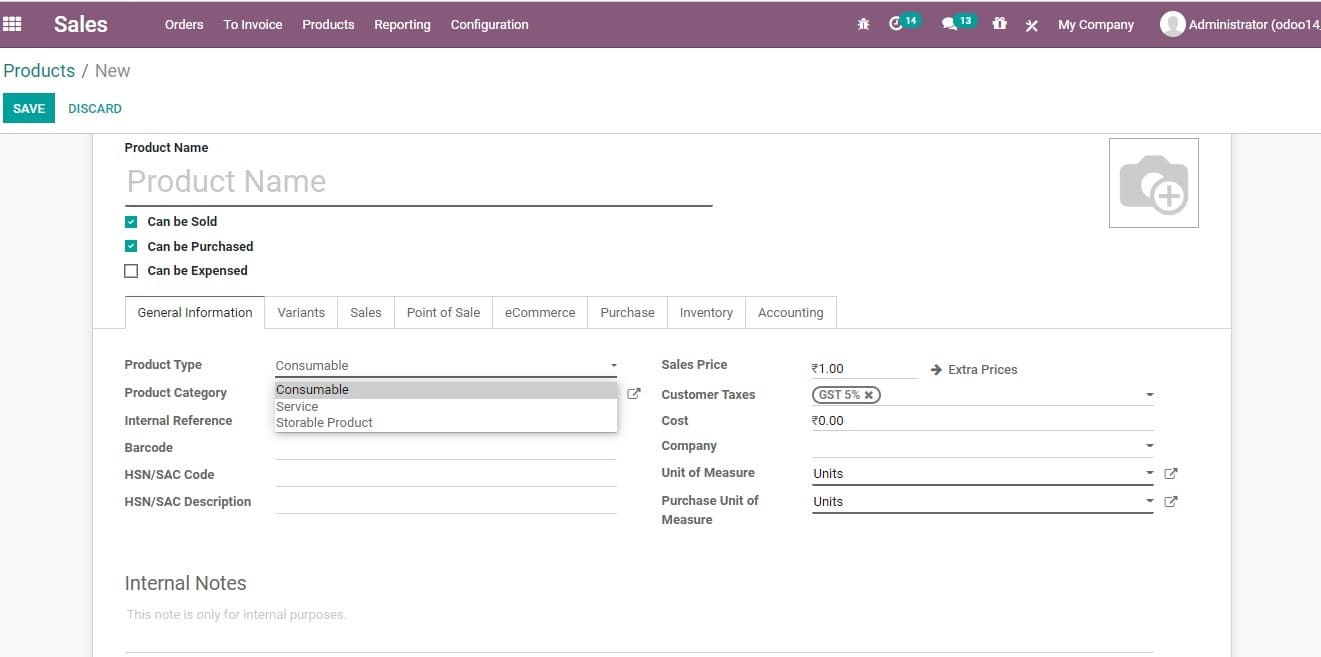1321x657 pixels.
Task: Open activities with the clock icon
Action: coord(899,24)
